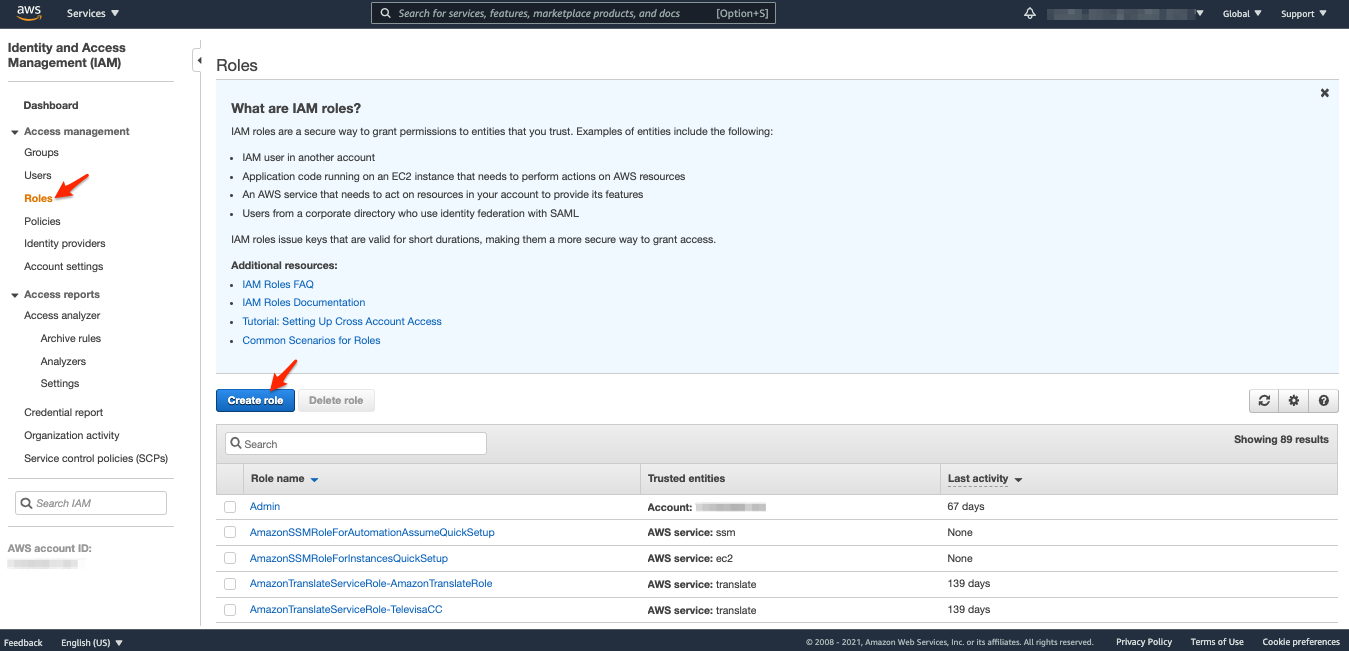
Task: Open the Support dropdown menu
Action: pos(1304,14)
